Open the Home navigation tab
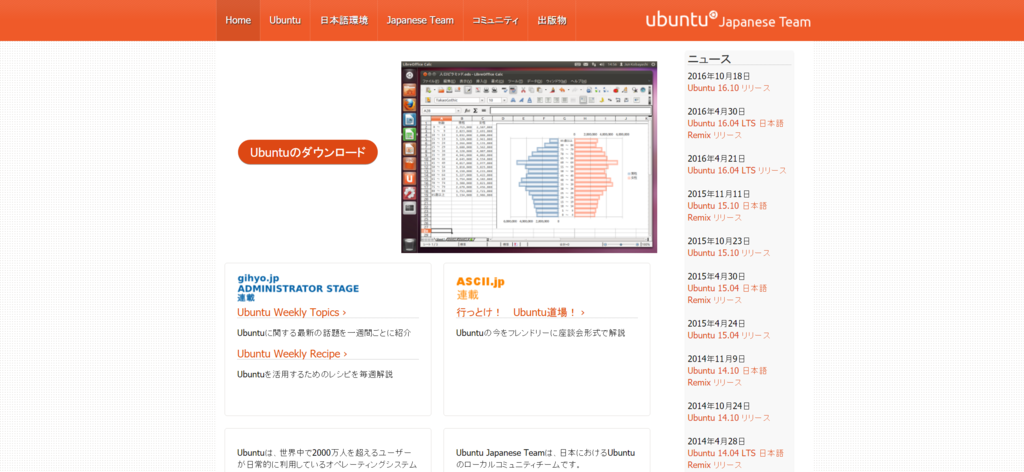Image resolution: width=1024 pixels, height=472 pixels. (x=238, y=20)
